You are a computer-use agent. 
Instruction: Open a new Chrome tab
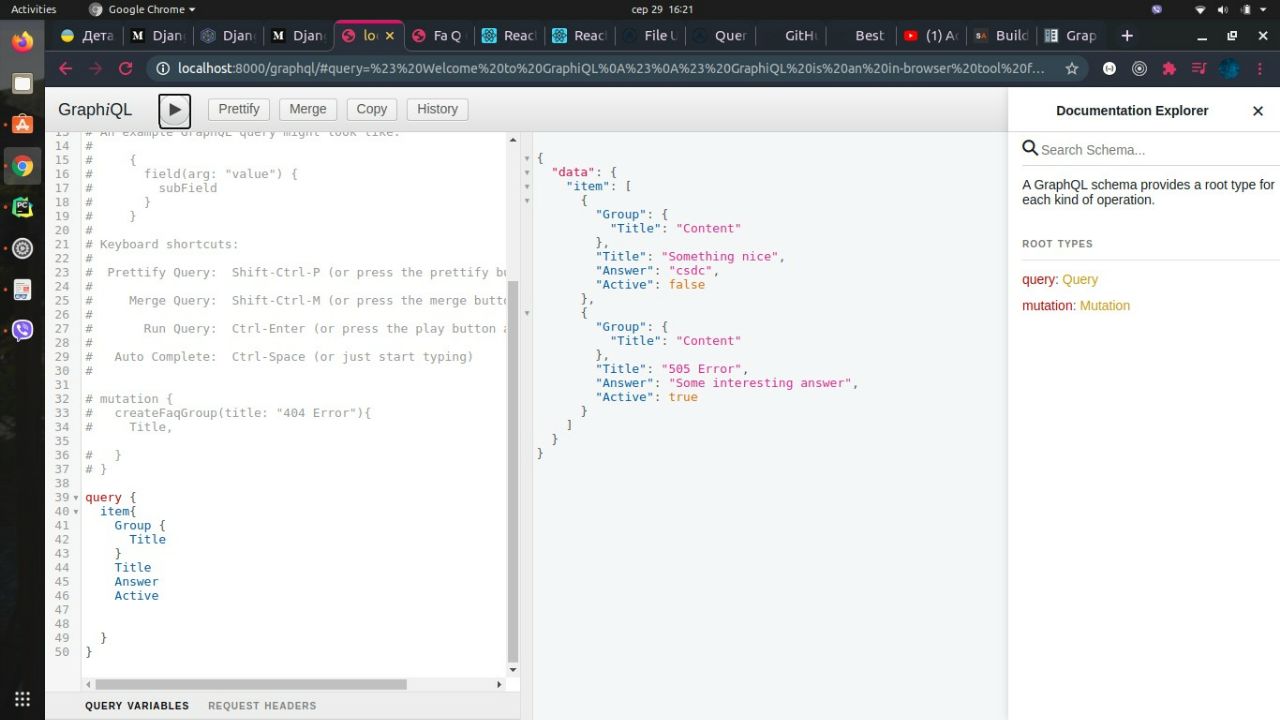[1127, 35]
